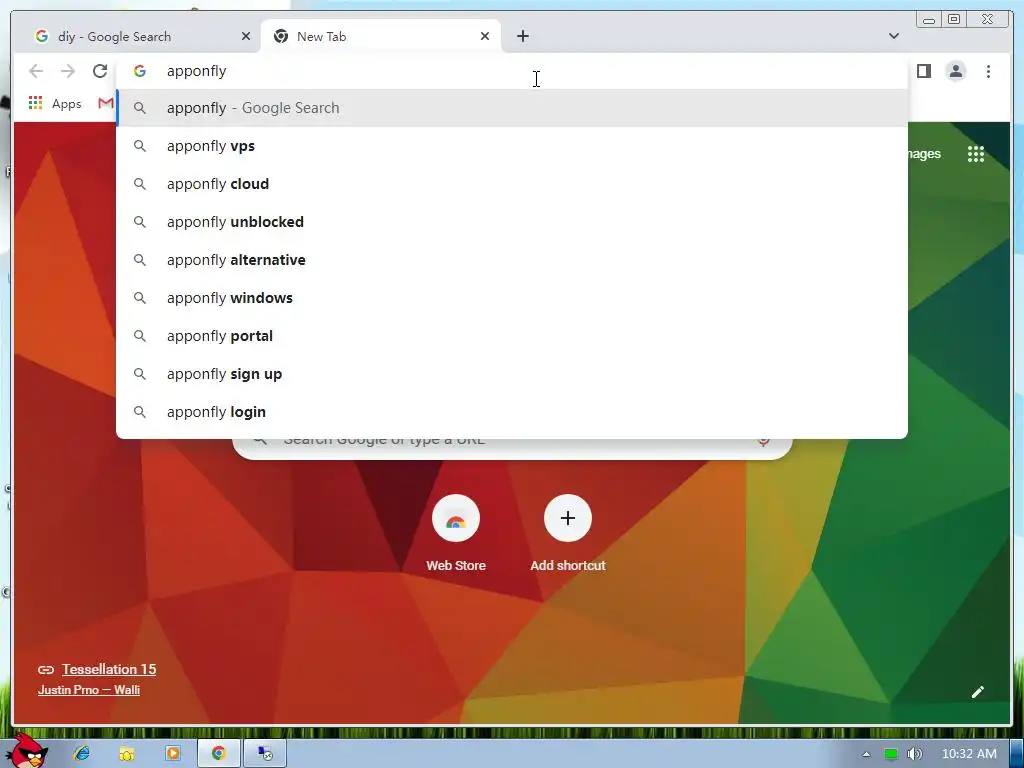
Task: Select suggestion apponfly unblocked
Action: point(512,221)
